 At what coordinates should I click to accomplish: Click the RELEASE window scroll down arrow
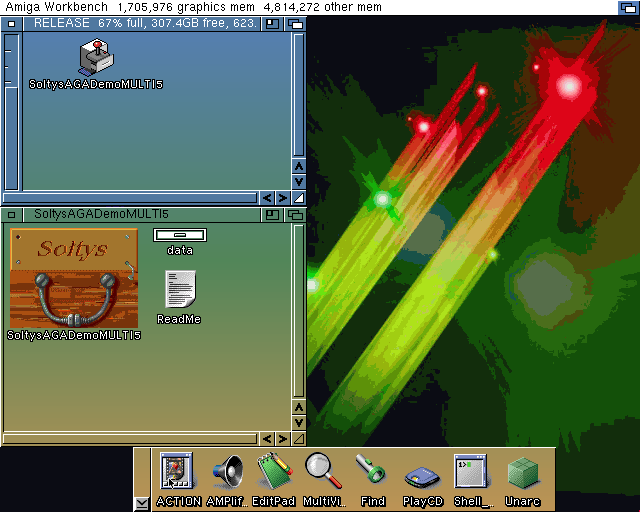tap(299, 182)
